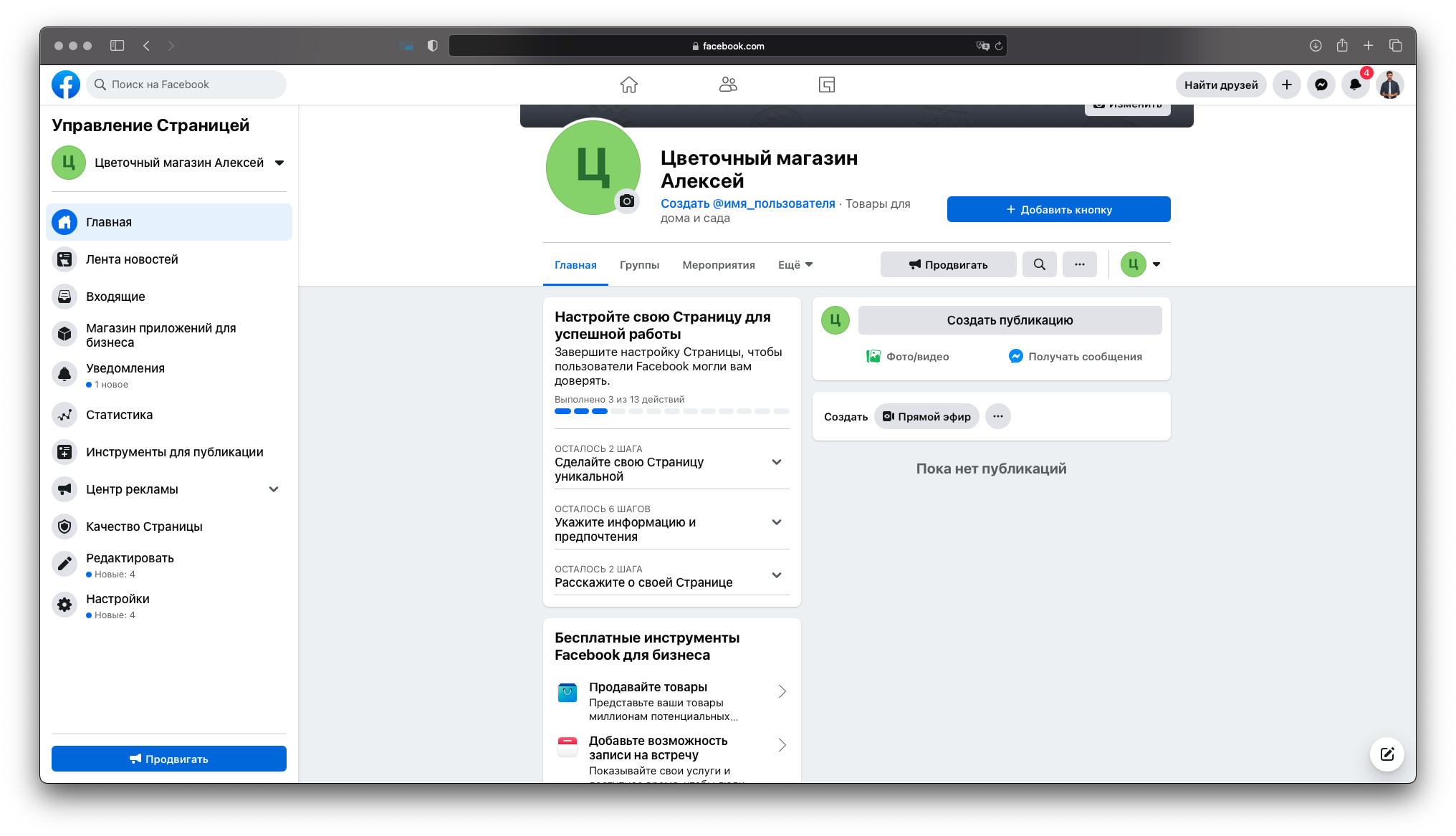The image size is (1456, 836).
Task: Expand Сделайте свою Страницу уникальной
Action: 672,462
